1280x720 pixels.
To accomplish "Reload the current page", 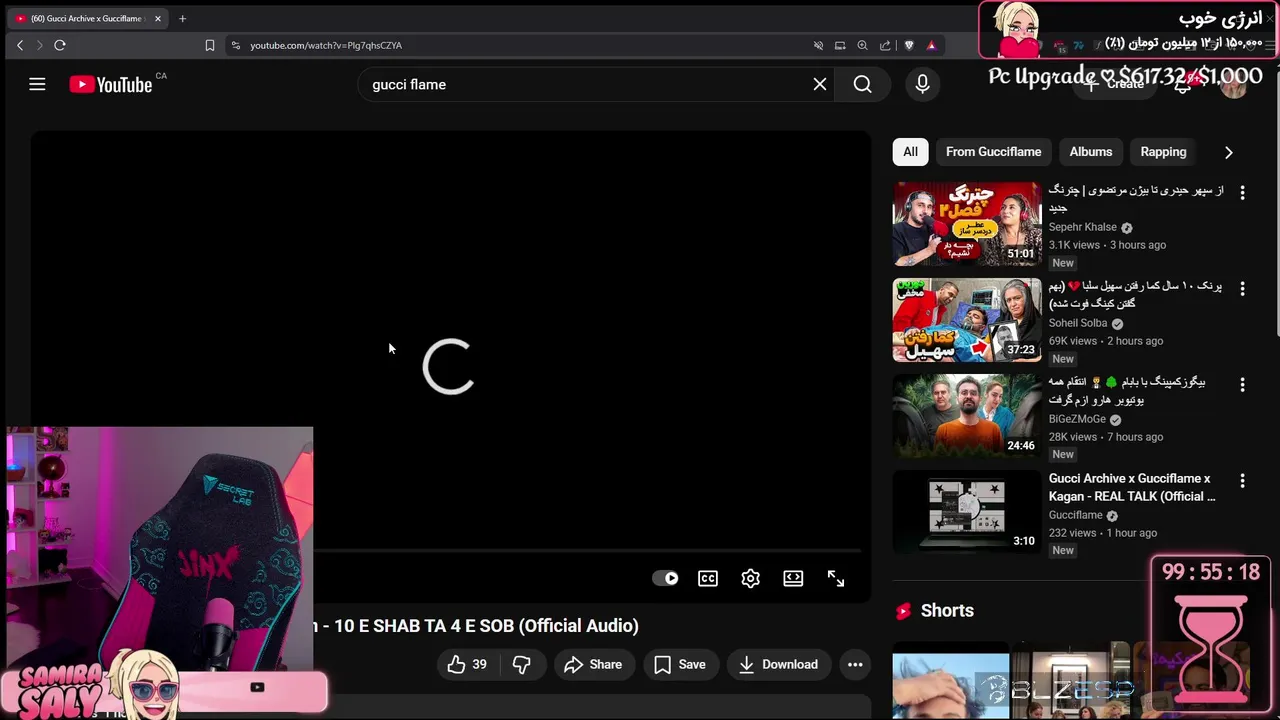I will [60, 45].
